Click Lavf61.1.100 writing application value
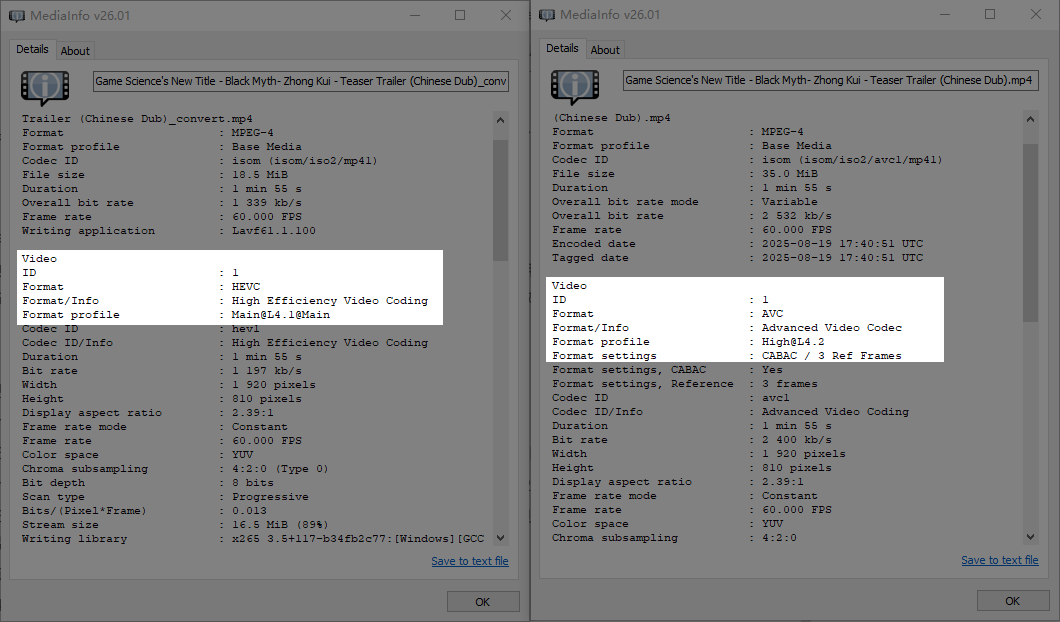Image resolution: width=1060 pixels, height=622 pixels. [x=274, y=231]
